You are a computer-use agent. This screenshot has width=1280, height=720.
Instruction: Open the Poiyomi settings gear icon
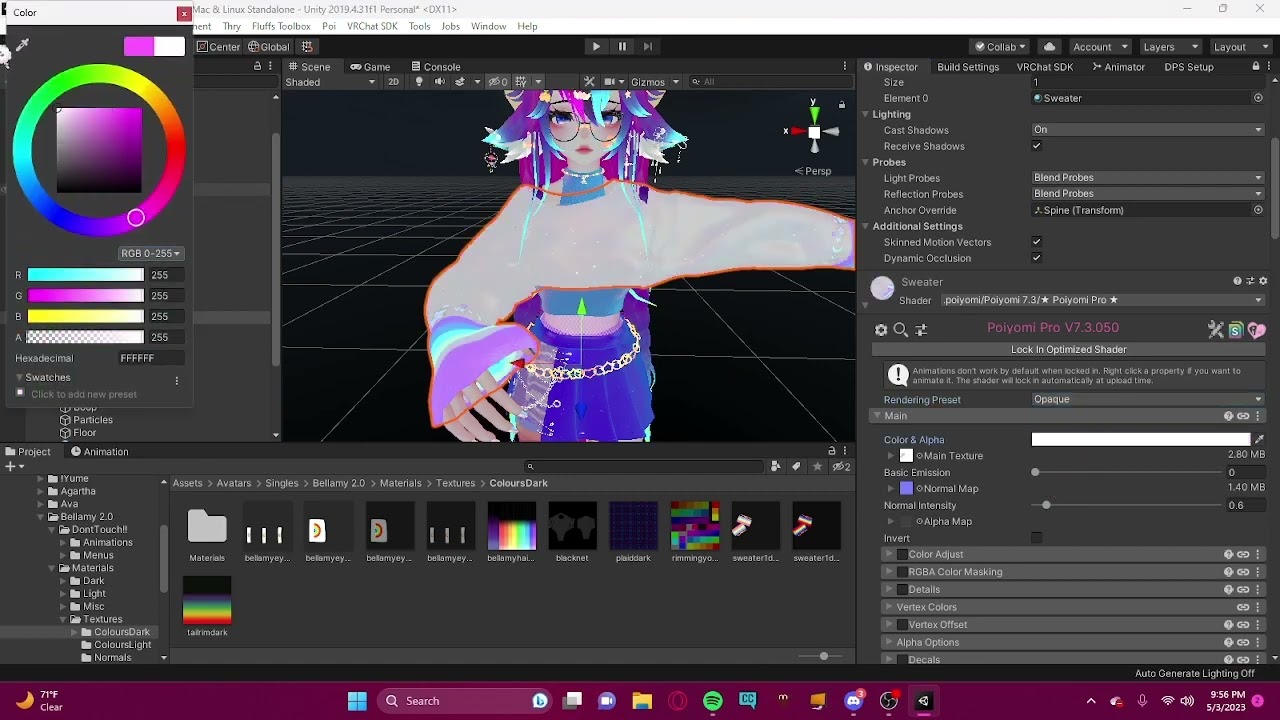point(881,329)
